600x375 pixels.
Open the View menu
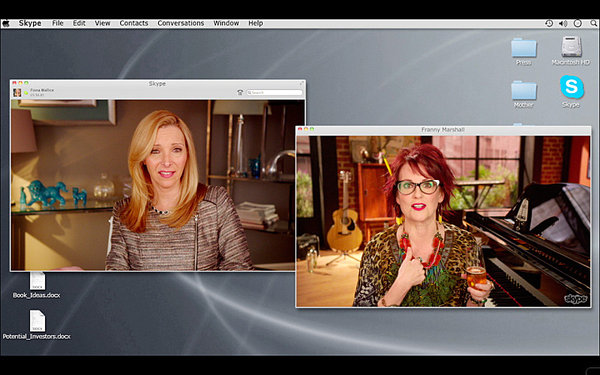click(x=103, y=23)
